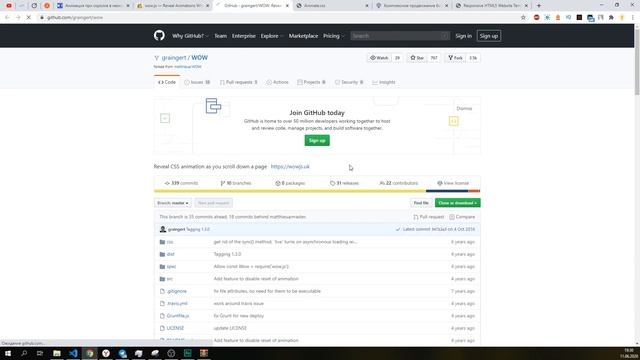
Task: Open the css folder
Action: click(170, 242)
